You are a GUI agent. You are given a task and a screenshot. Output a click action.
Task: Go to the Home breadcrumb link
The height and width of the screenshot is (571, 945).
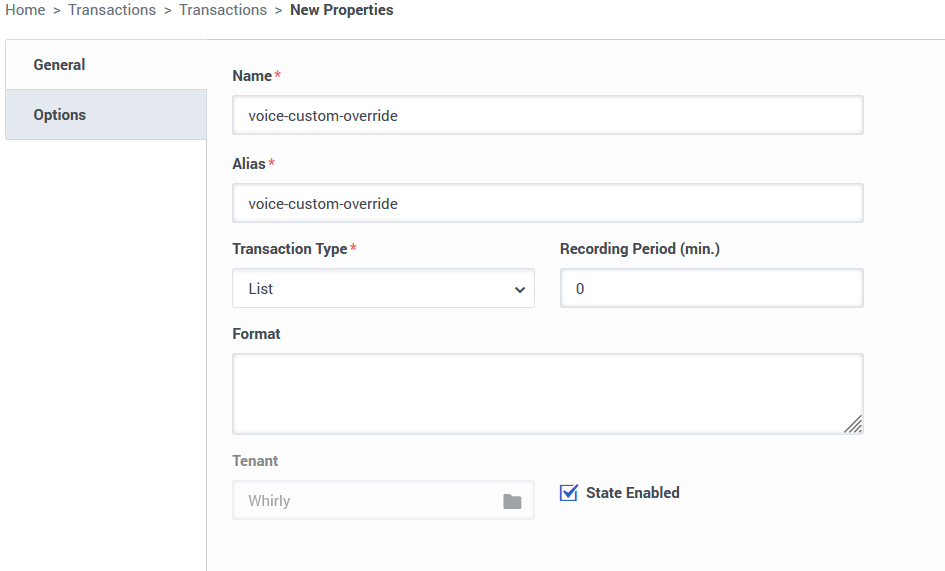pyautogui.click(x=25, y=10)
